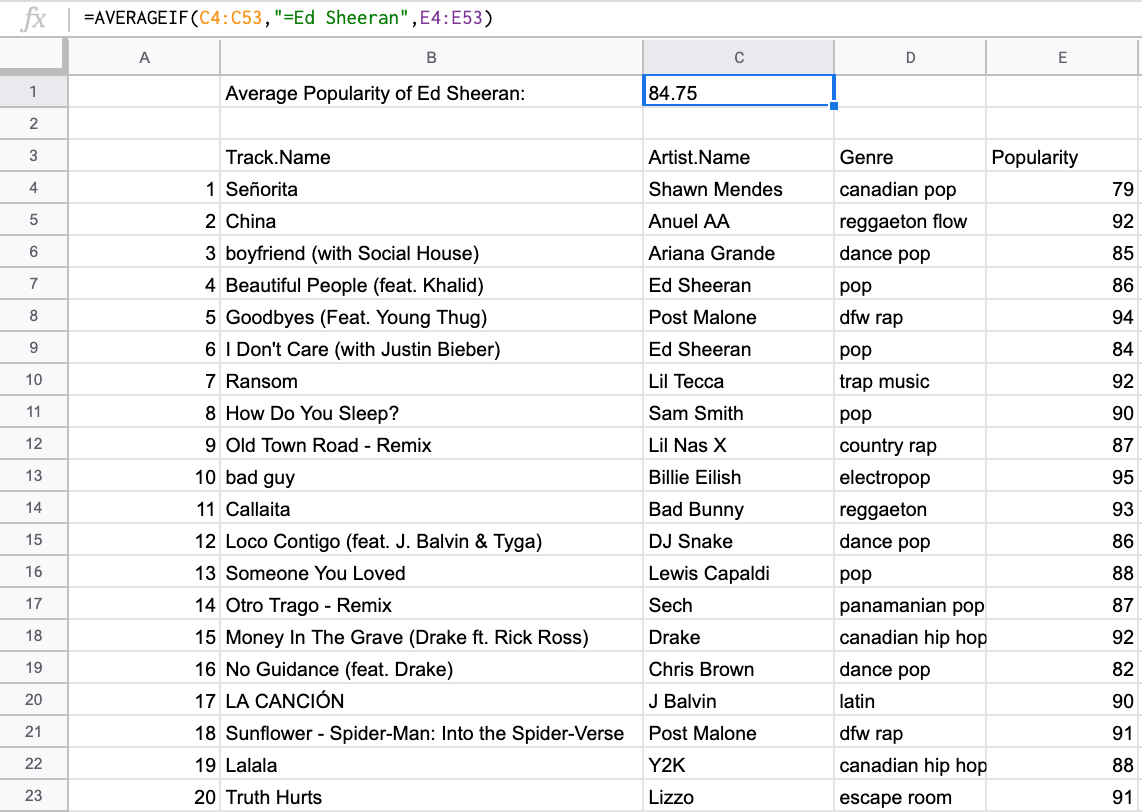Click the Billie Eilish cell
The height and width of the screenshot is (812, 1142).
(x=739, y=476)
